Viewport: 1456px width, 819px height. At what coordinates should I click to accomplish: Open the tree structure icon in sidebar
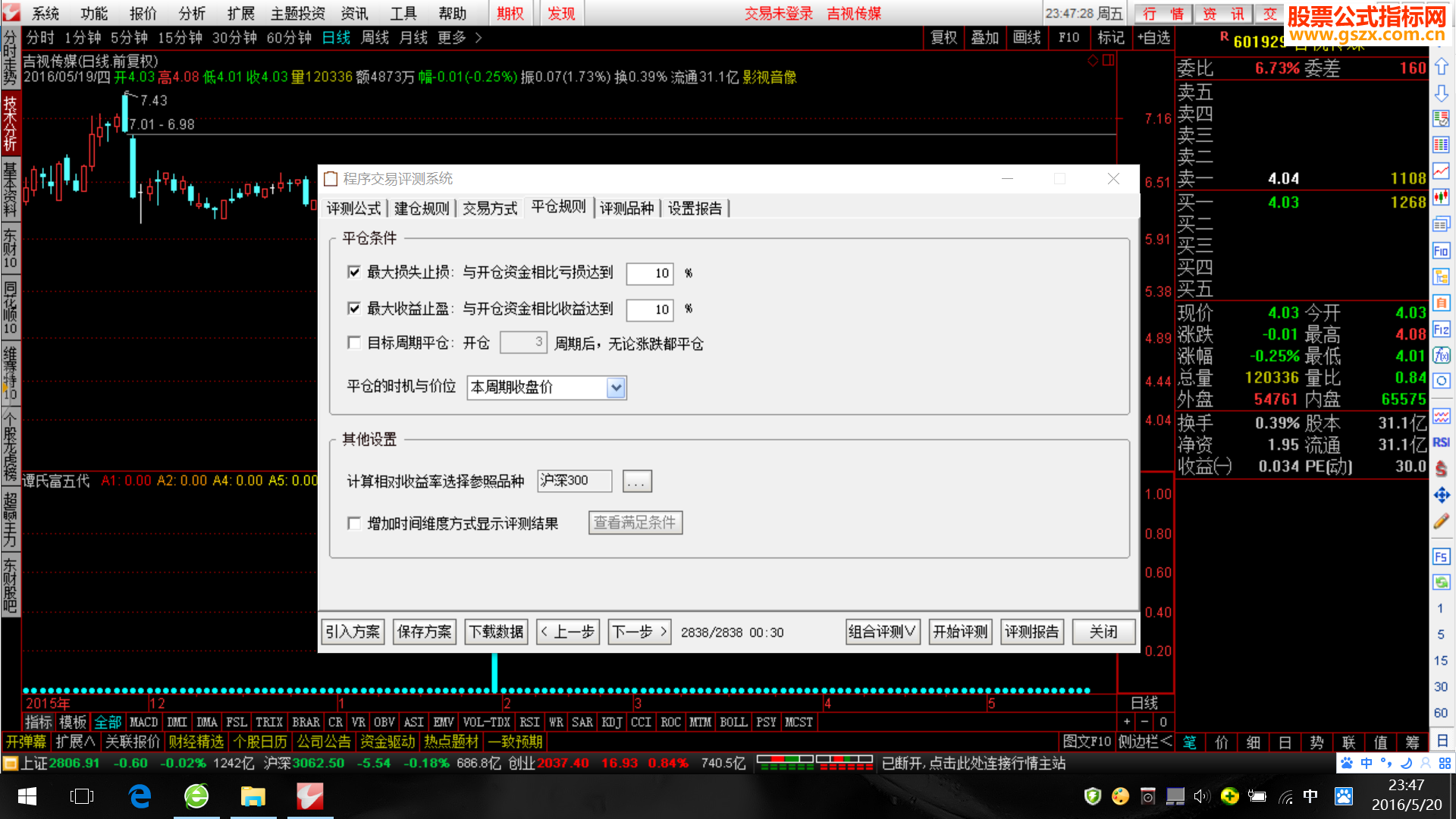tap(1441, 277)
